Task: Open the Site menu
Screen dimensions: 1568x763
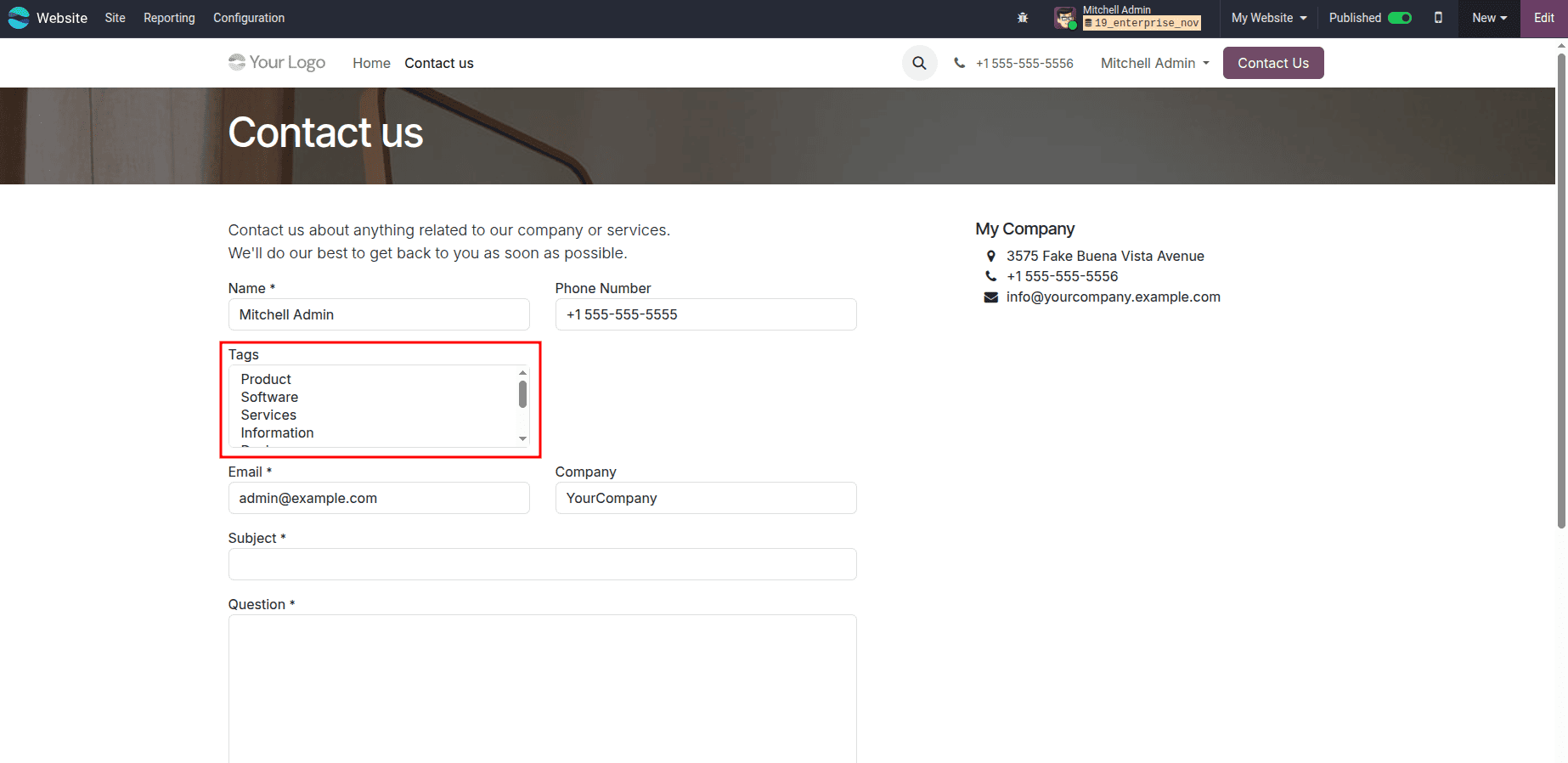Action: (x=116, y=18)
